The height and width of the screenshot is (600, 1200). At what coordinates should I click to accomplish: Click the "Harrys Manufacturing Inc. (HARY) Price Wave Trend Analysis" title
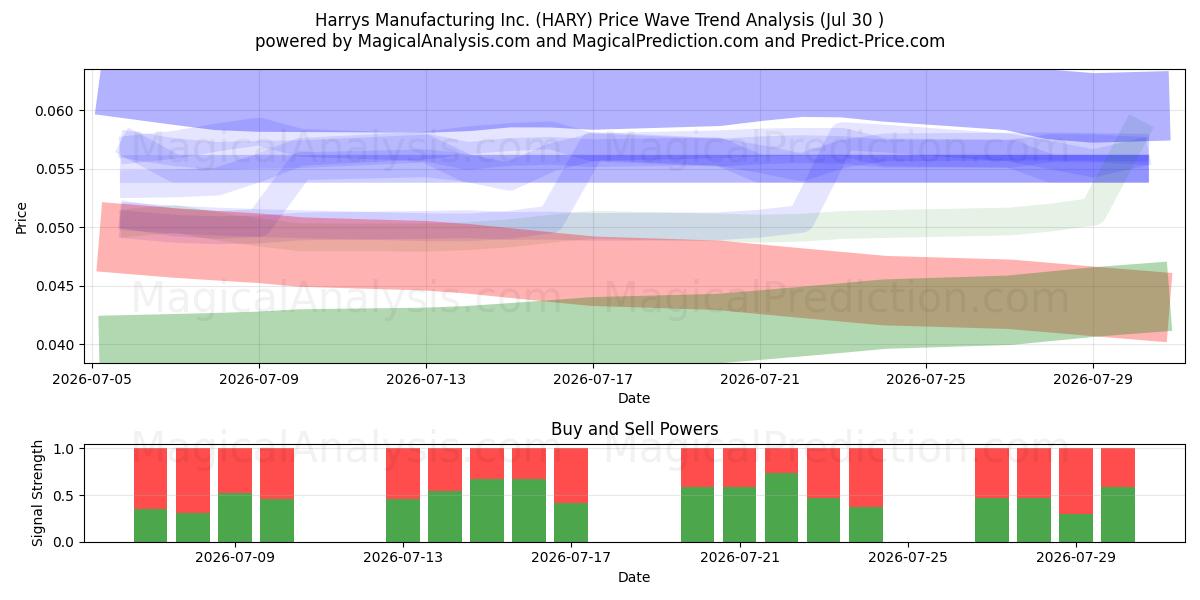click(600, 20)
